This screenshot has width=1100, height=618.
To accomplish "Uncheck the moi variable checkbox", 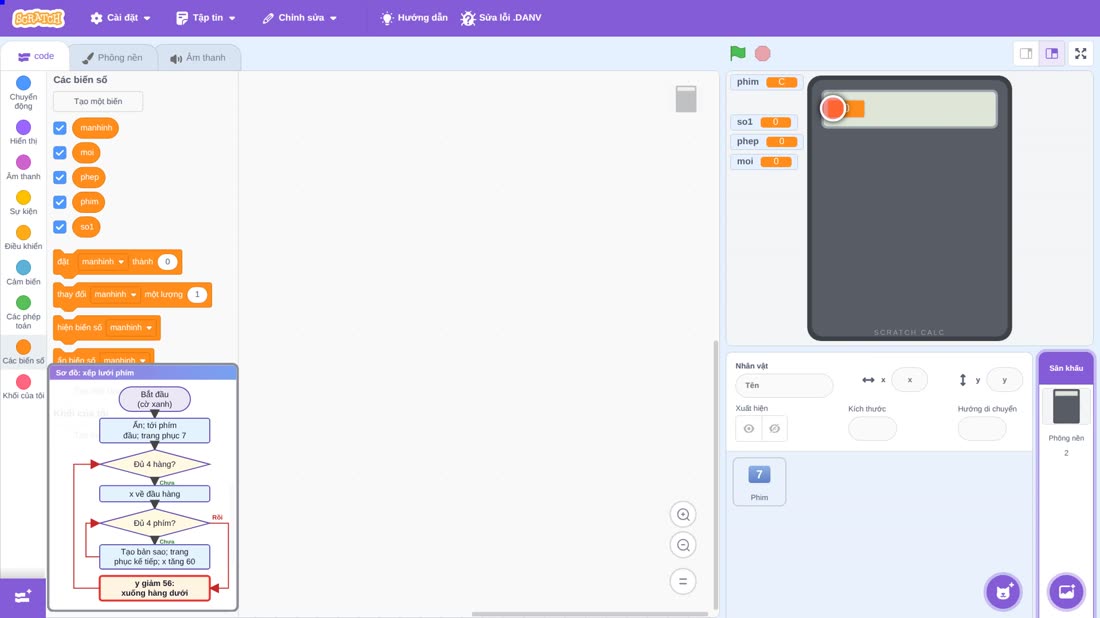I will tap(60, 152).
